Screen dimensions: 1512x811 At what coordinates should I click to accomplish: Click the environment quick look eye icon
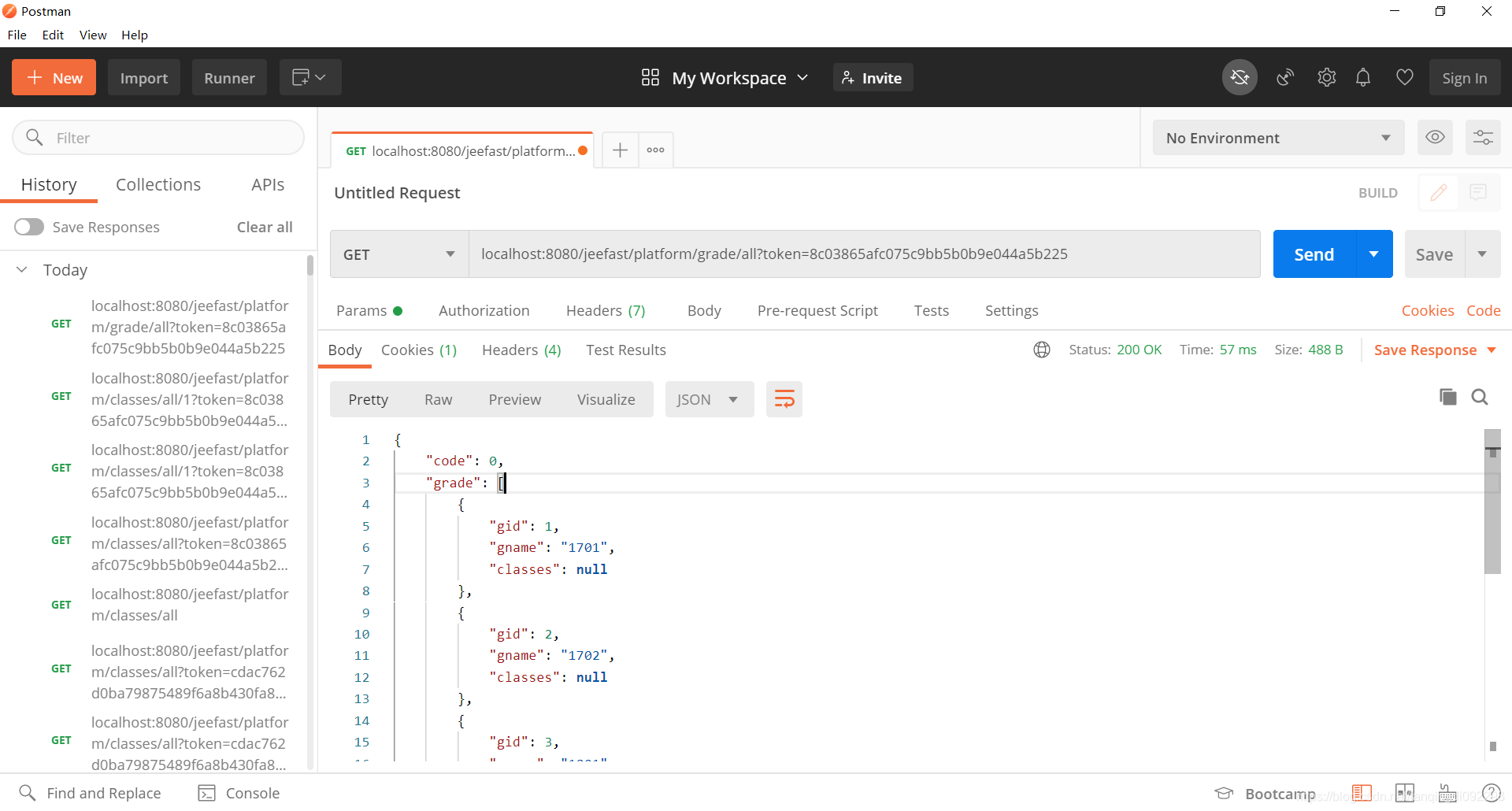tap(1436, 137)
